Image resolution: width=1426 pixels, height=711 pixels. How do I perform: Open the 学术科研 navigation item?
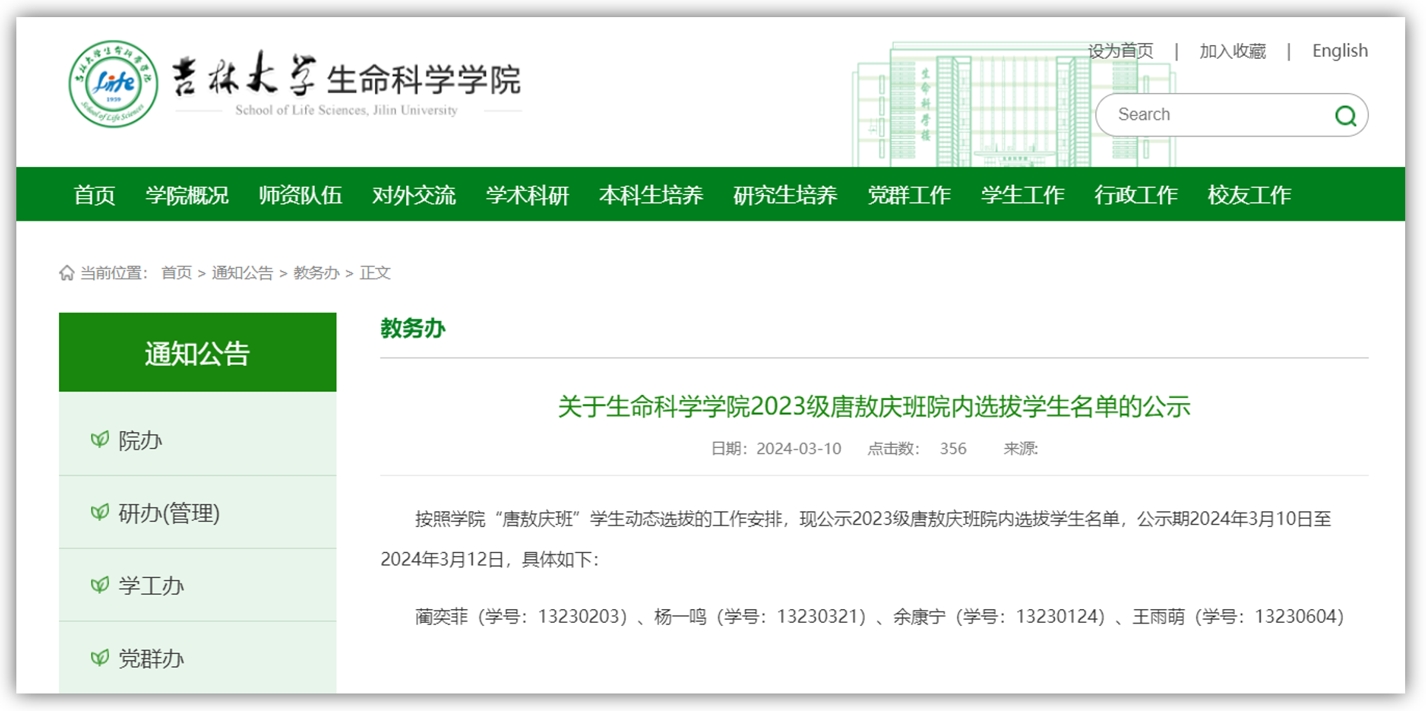(527, 195)
